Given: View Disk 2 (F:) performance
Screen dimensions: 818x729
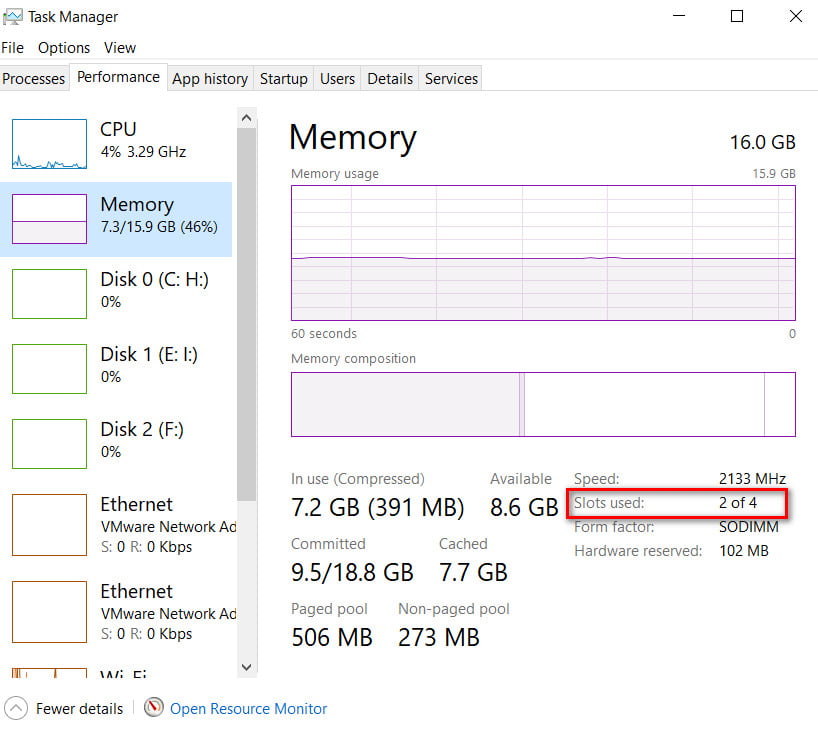Looking at the screenshot, I should (x=120, y=440).
